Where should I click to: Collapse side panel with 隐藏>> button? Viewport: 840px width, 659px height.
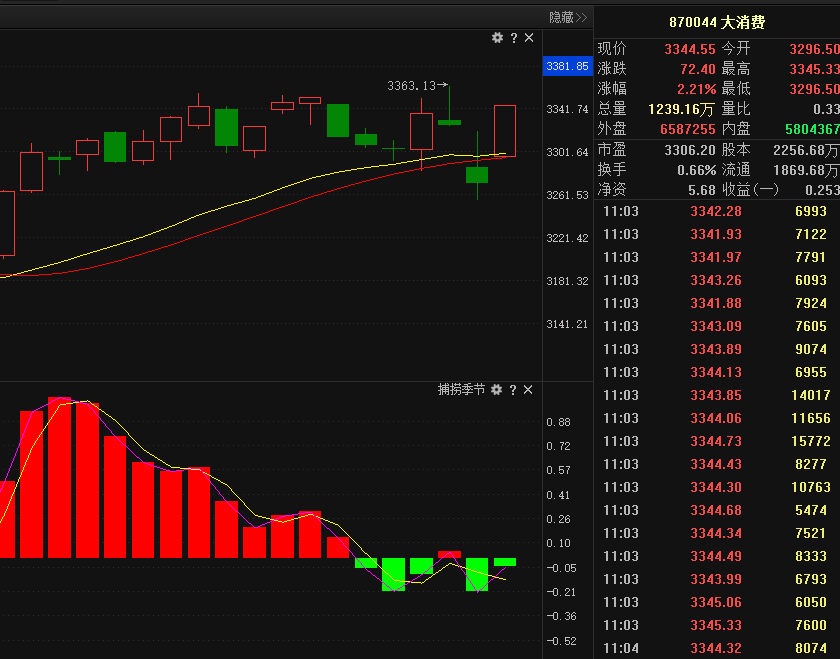[567, 17]
